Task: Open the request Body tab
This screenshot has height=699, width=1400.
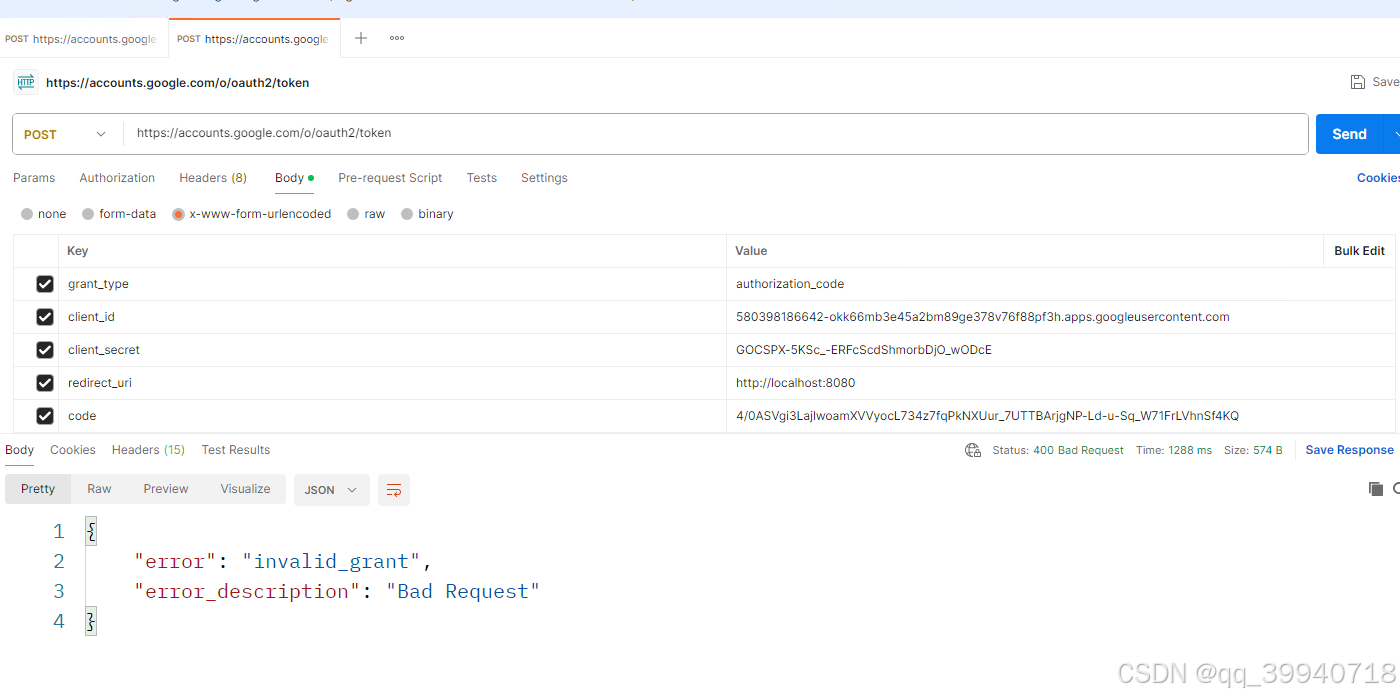Action: (294, 178)
